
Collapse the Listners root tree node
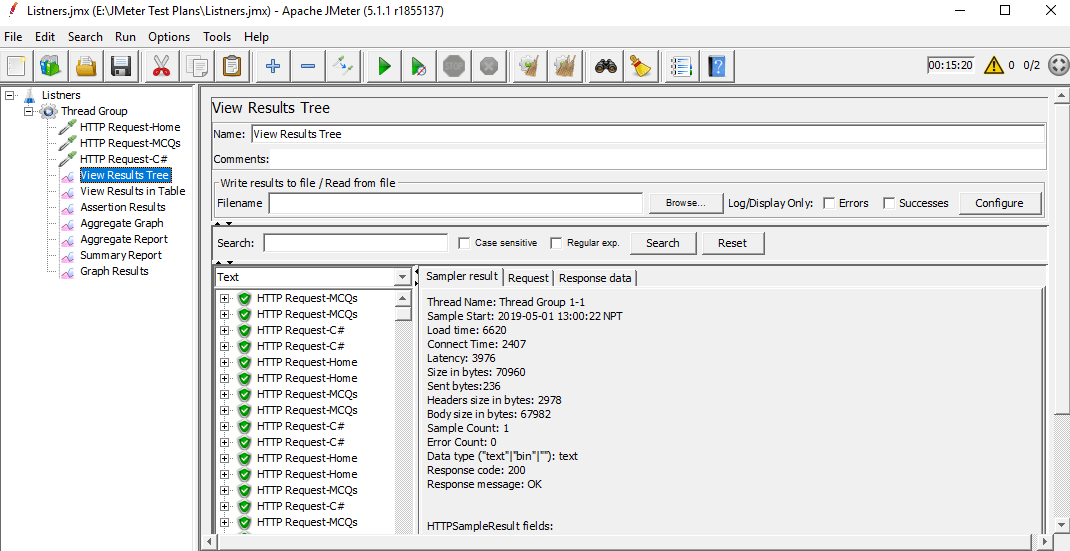click(9, 95)
